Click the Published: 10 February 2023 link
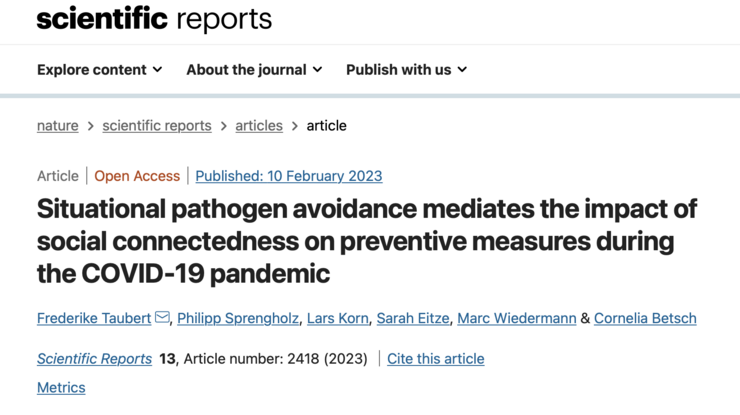 tap(289, 176)
